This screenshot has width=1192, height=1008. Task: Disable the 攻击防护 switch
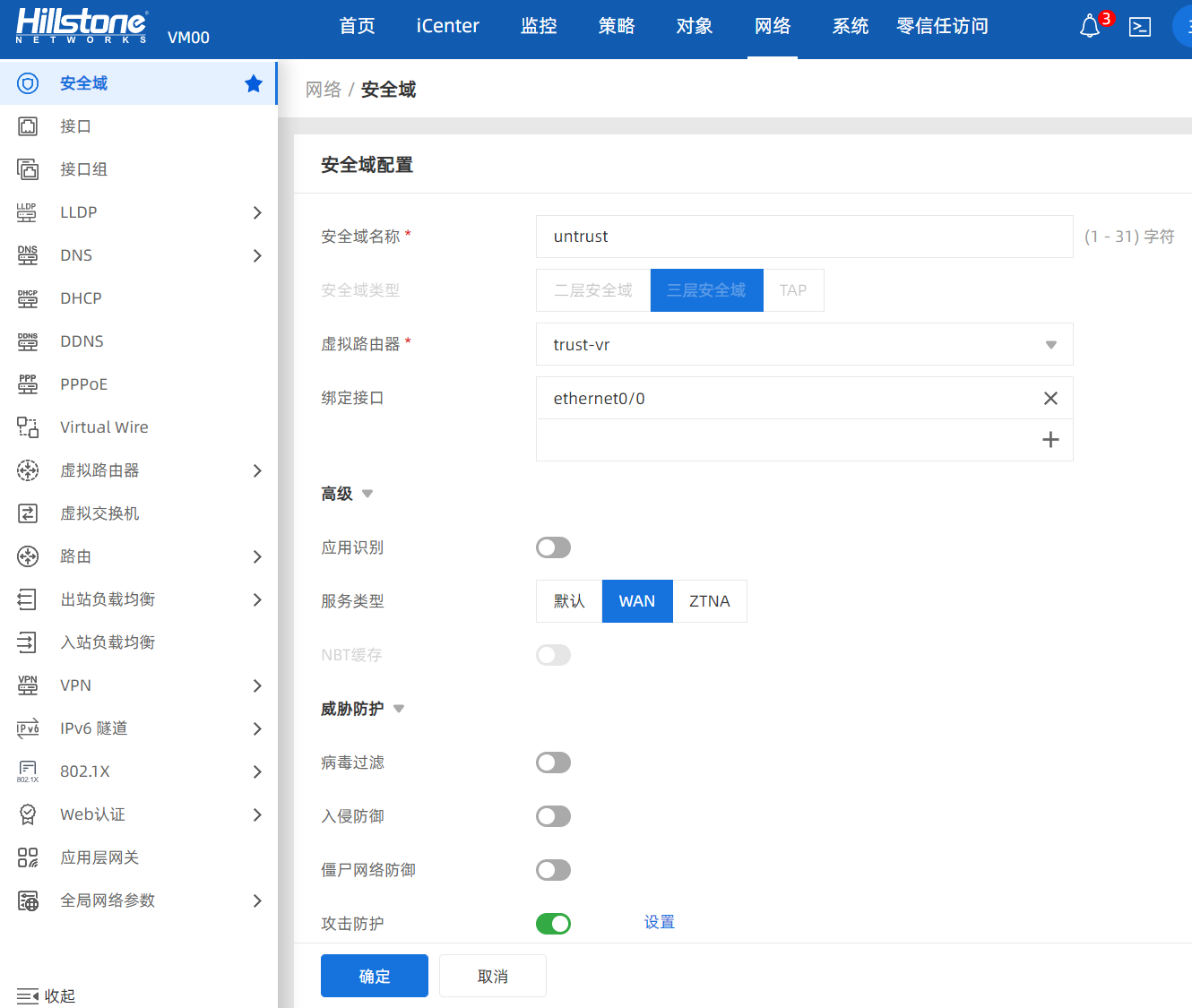[x=553, y=924]
